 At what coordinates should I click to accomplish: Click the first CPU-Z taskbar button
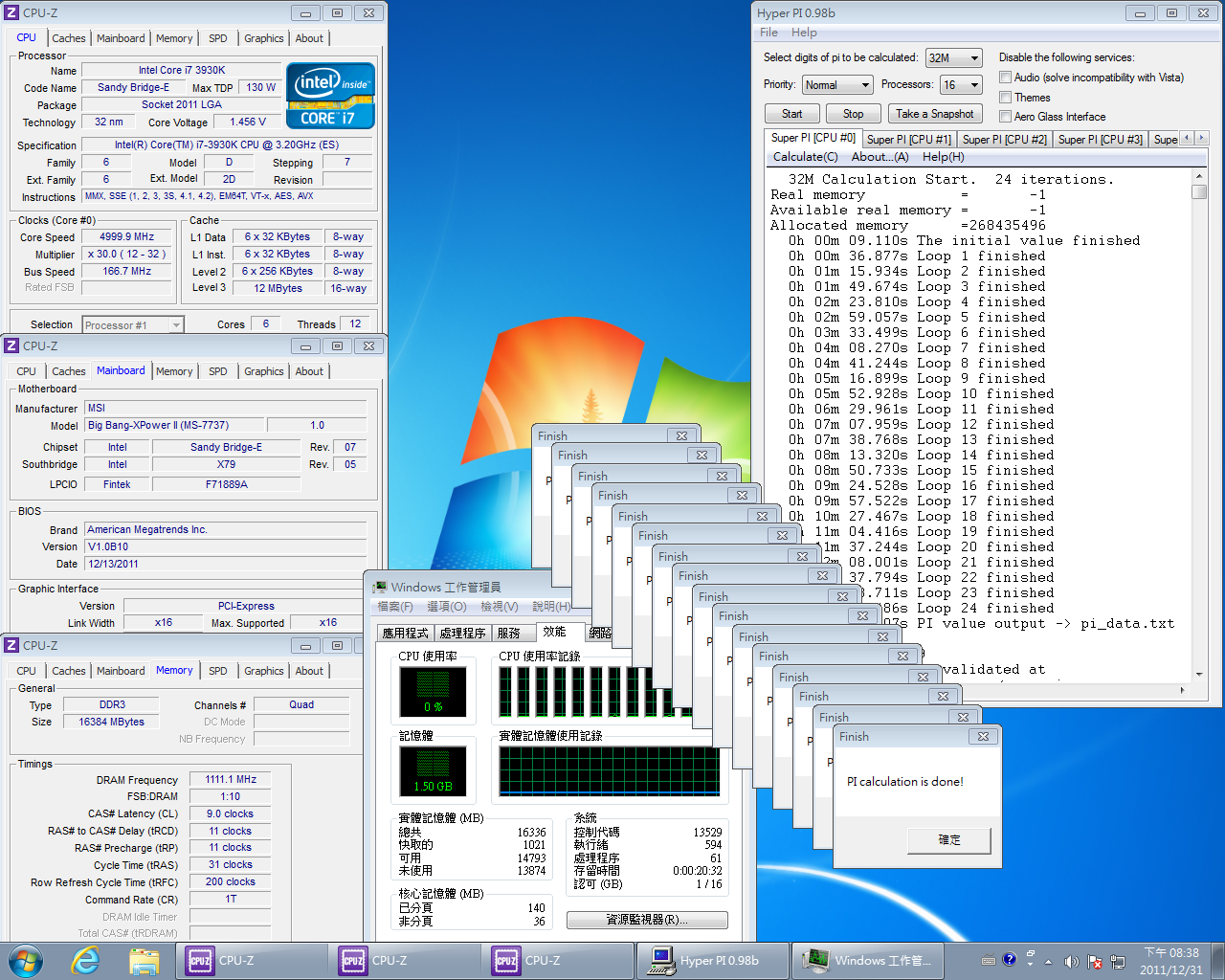[x=250, y=961]
